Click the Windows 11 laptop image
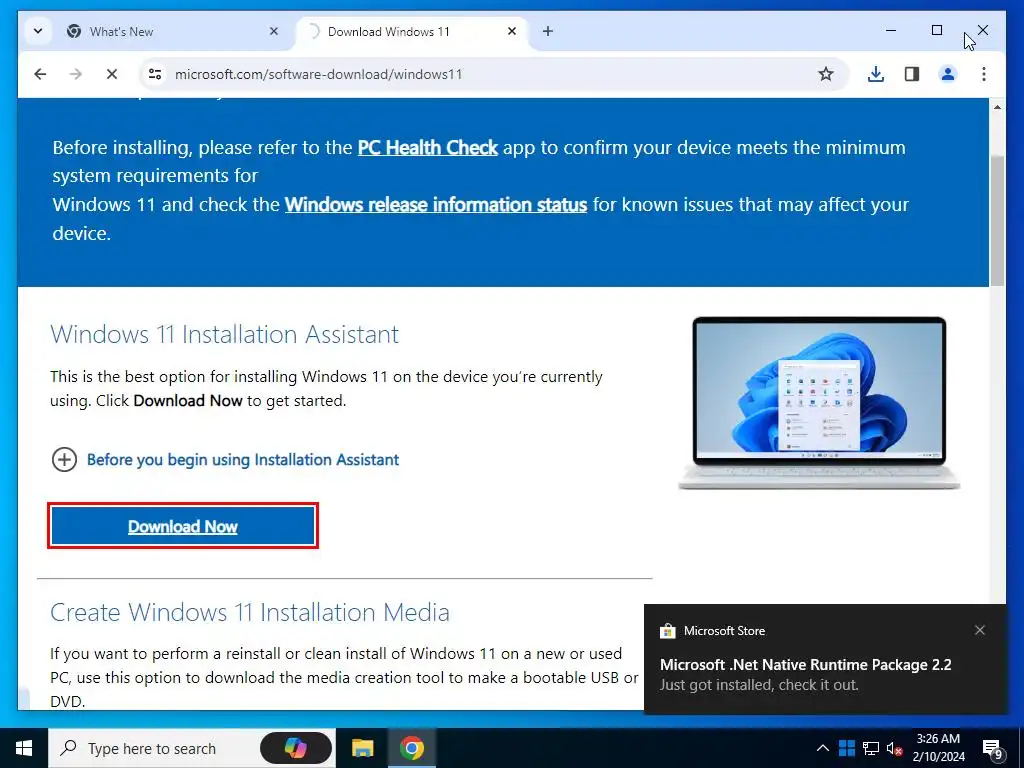Viewport: 1024px width, 768px height. [x=819, y=403]
